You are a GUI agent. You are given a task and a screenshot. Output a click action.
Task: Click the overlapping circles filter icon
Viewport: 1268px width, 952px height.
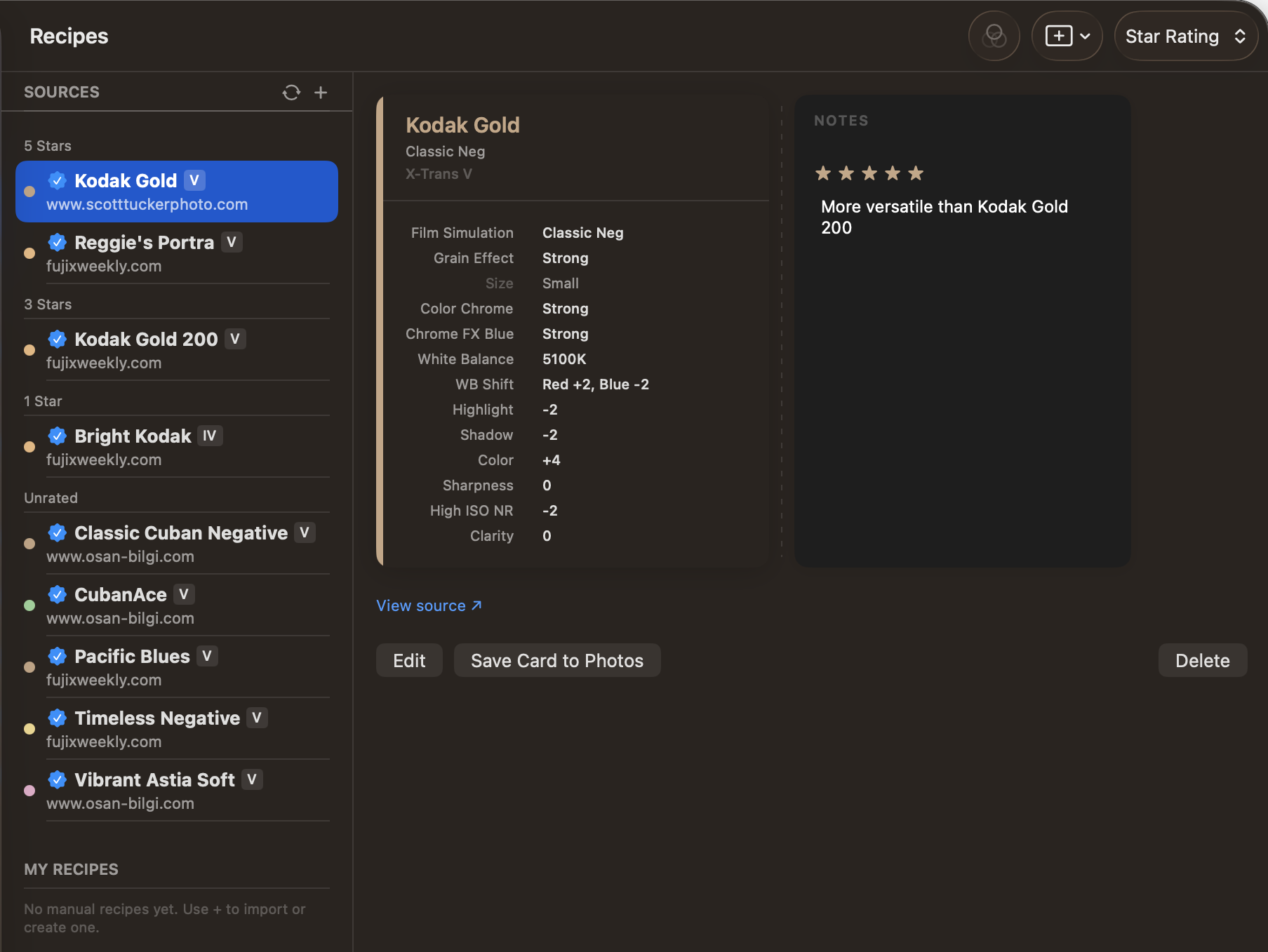[994, 36]
